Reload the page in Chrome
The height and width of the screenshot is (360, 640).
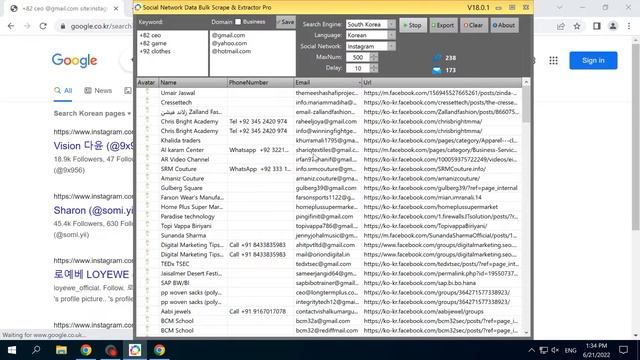pos(43,26)
